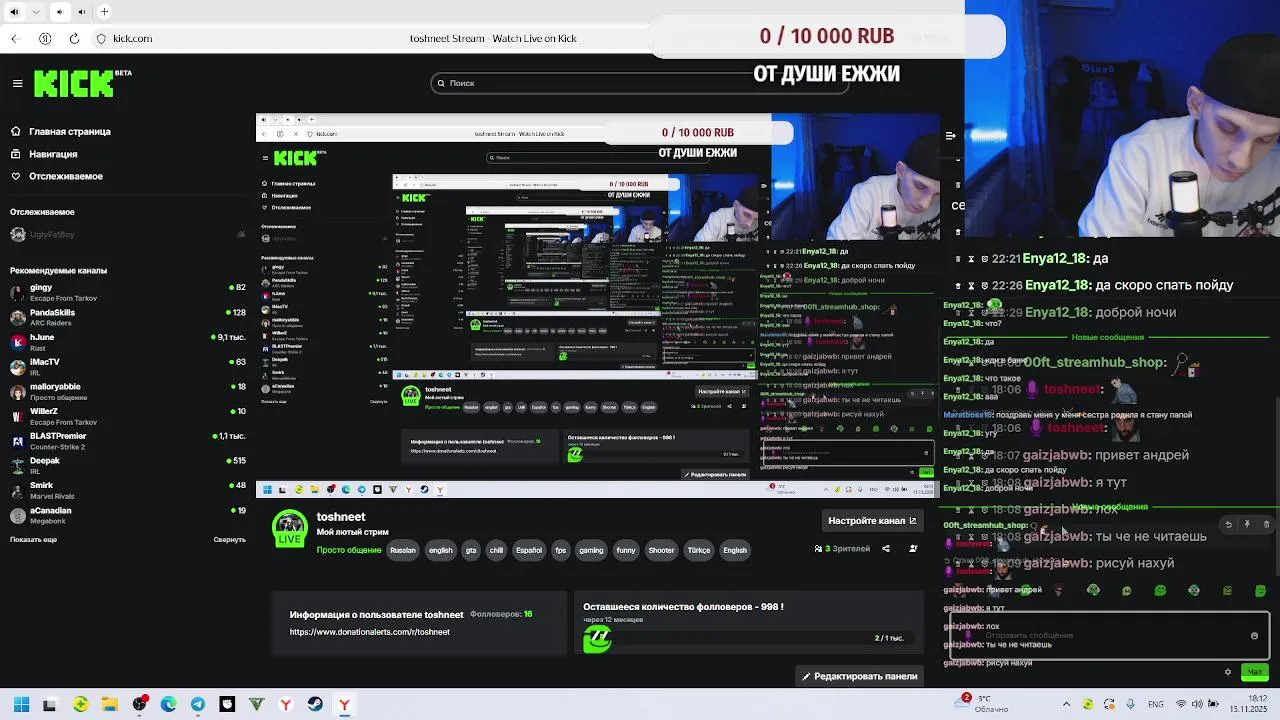Click the 3 Зрителей viewer count
1280x720 pixels.
tap(842, 548)
